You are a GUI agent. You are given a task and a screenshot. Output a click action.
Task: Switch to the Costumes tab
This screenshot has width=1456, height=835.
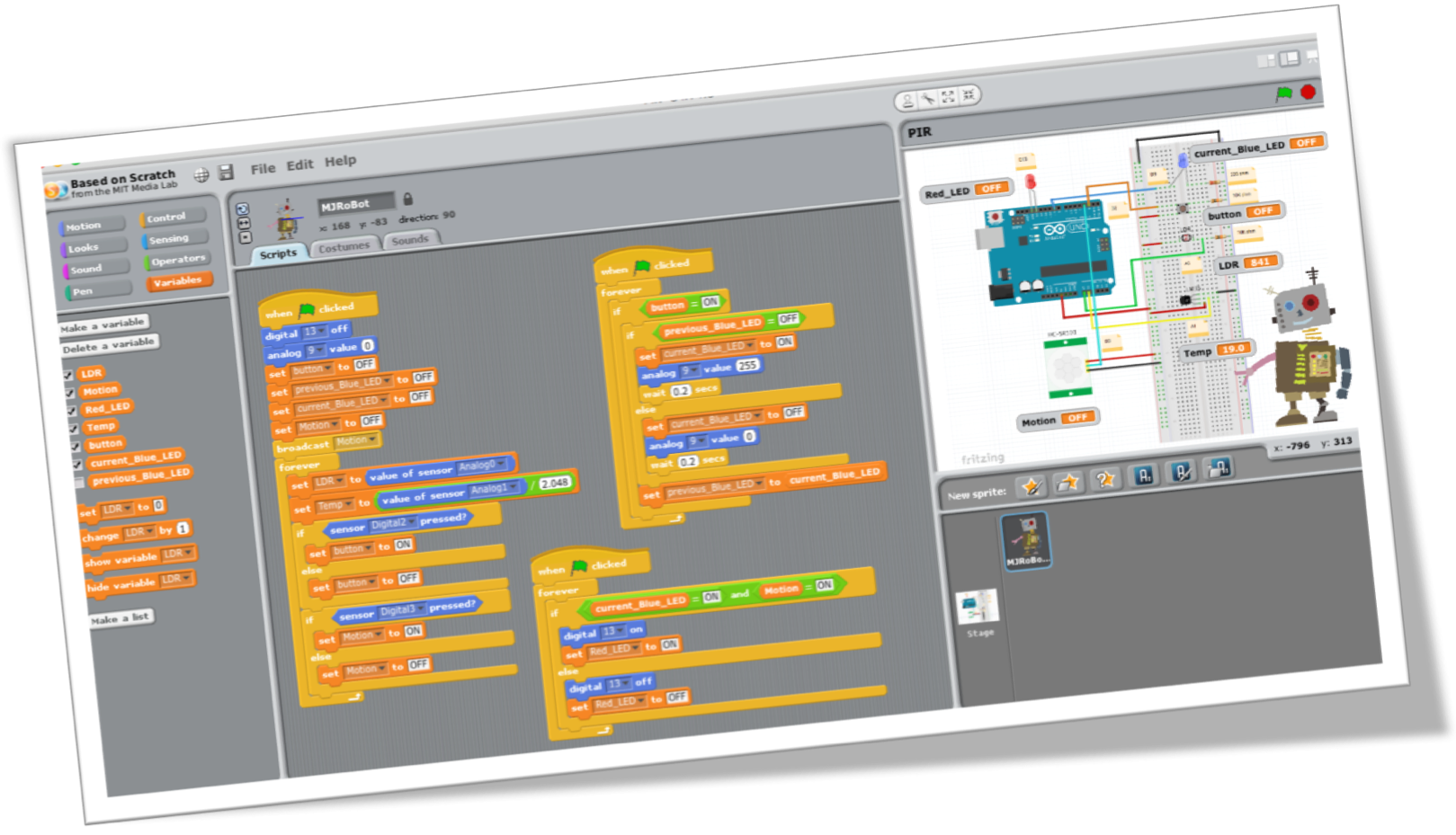(344, 246)
